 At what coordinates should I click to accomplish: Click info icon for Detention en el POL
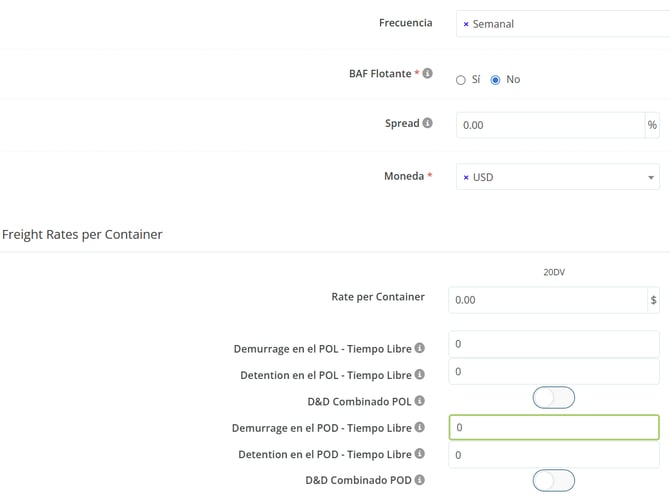420,376
